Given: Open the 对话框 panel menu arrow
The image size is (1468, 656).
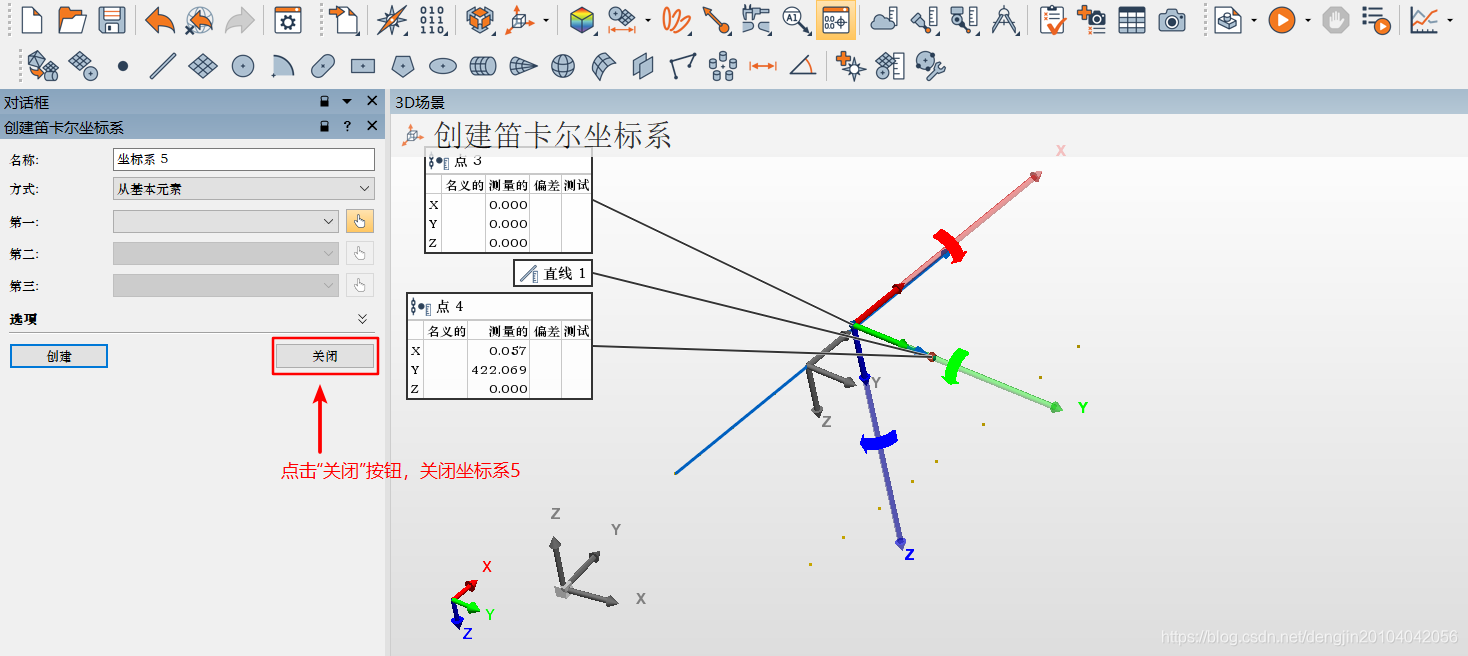Looking at the screenshot, I should [347, 102].
